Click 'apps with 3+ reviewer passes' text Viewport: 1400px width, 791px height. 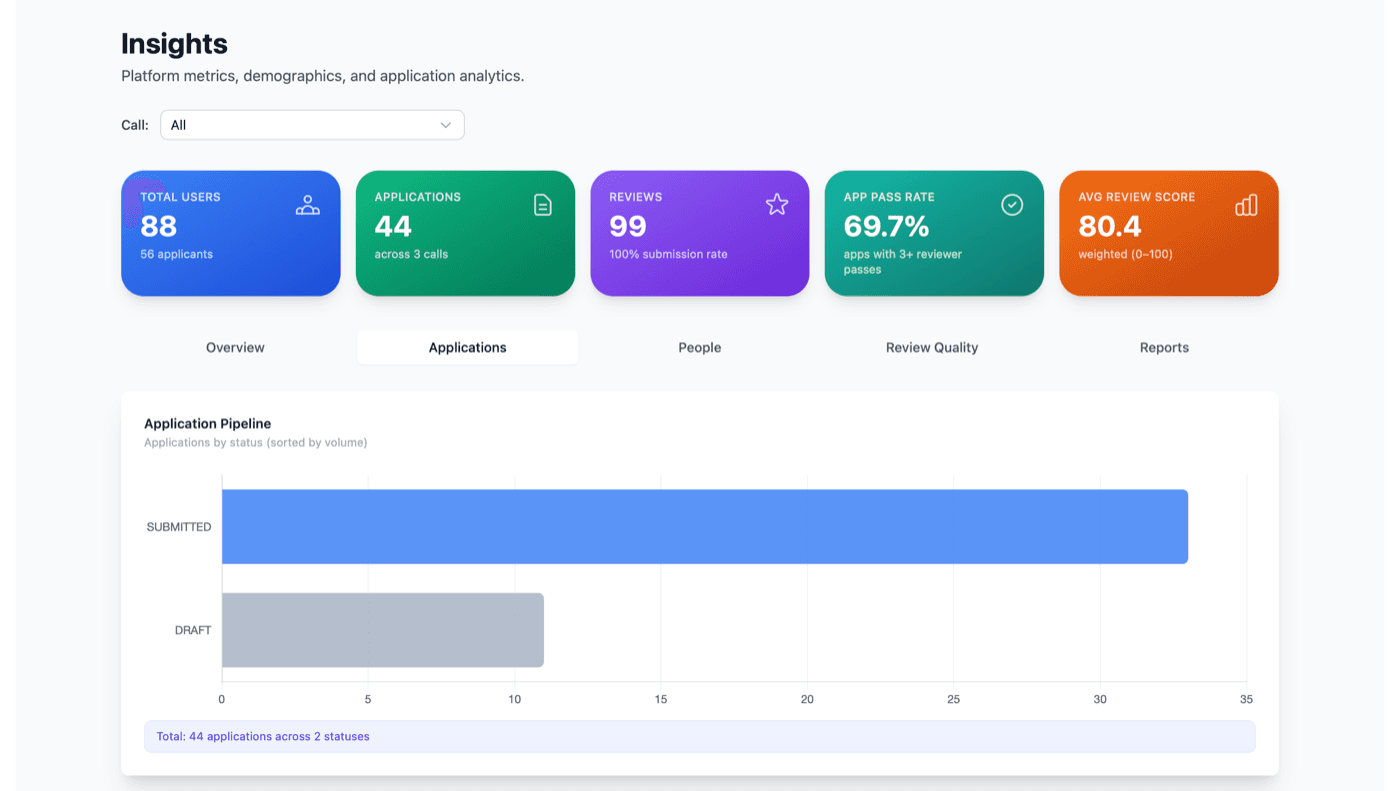(x=903, y=262)
